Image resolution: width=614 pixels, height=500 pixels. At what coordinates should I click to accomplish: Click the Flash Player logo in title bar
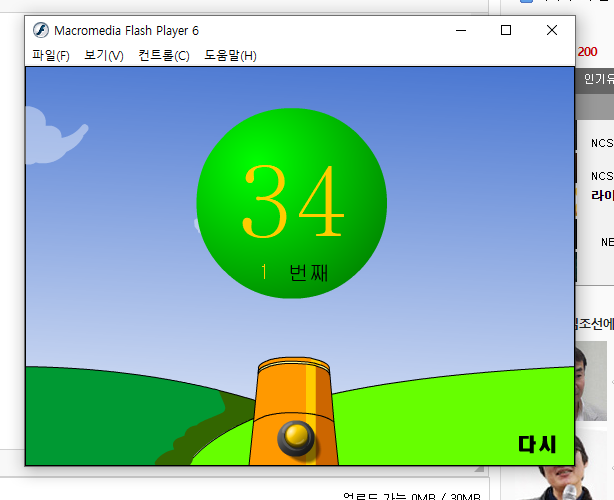click(41, 30)
